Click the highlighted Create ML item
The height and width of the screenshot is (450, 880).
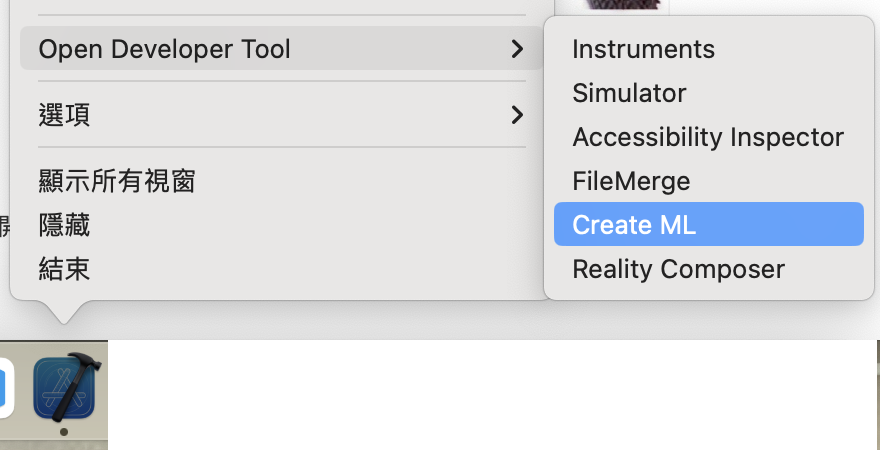(x=634, y=225)
